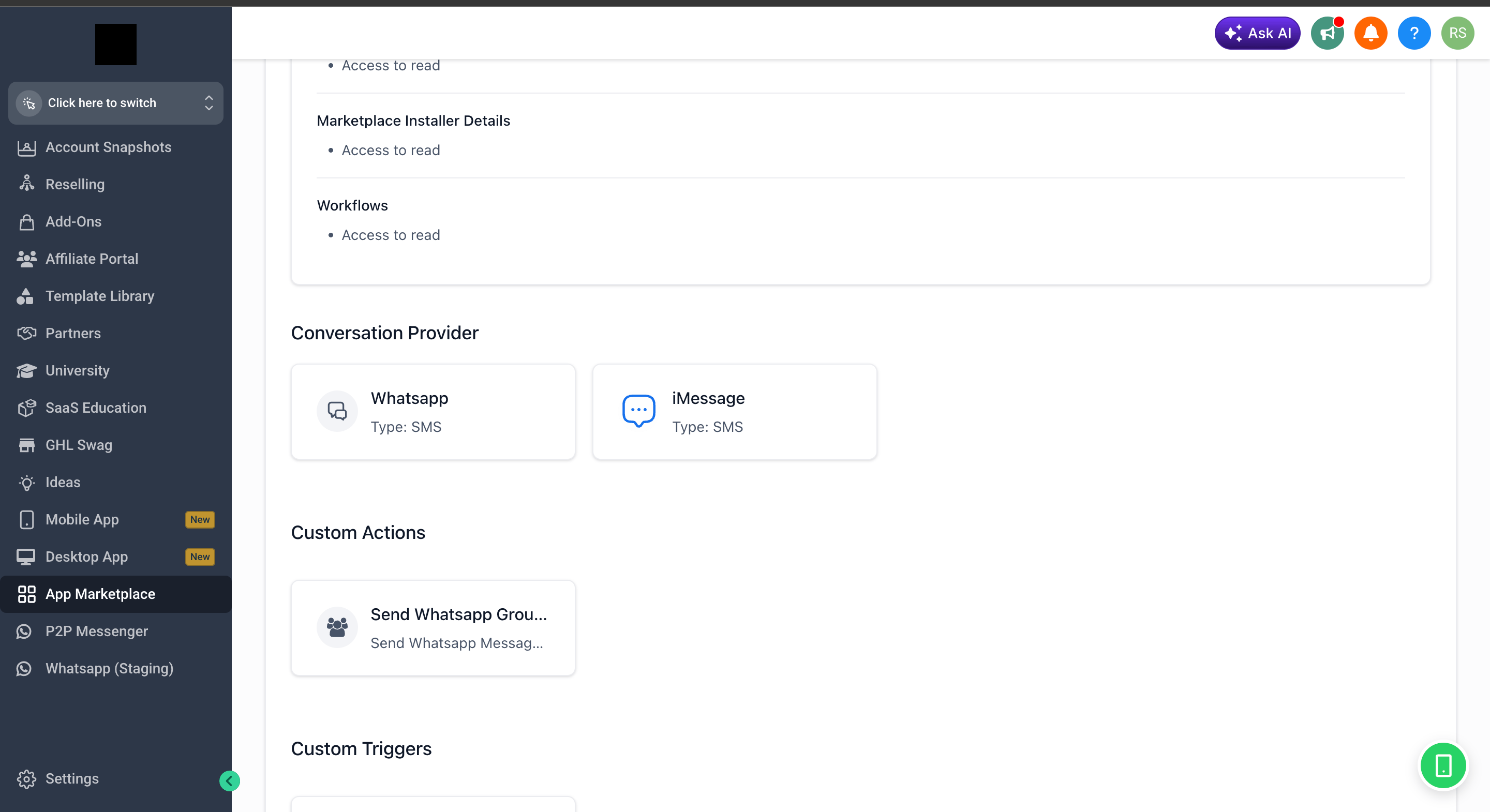Open the Ideas board
Screen dimensions: 1490x812
(x=116, y=483)
